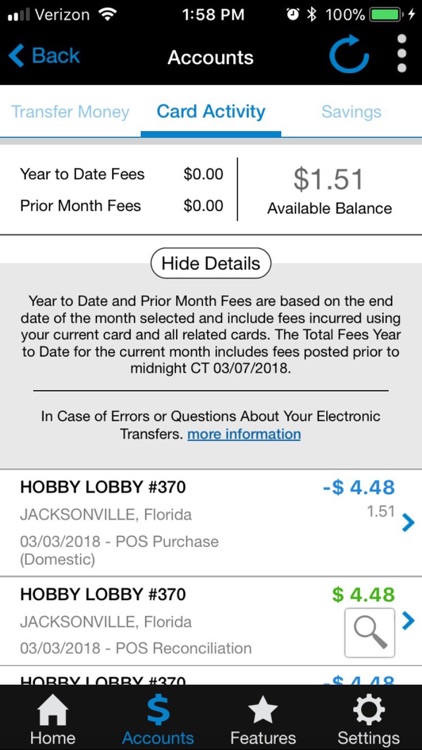Tap the $1.51 Available Balance figure
422x750 pixels.
coord(329,179)
